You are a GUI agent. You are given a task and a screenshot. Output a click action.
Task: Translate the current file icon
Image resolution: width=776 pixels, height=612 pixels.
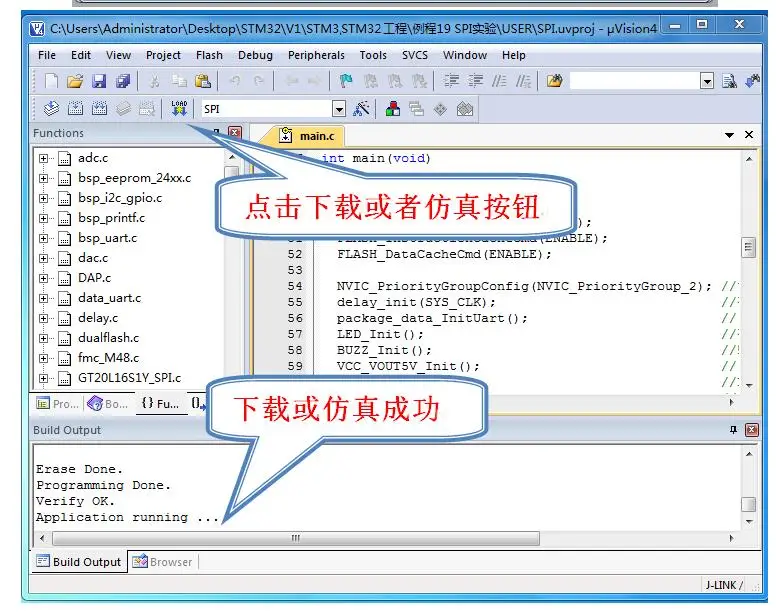(51, 108)
